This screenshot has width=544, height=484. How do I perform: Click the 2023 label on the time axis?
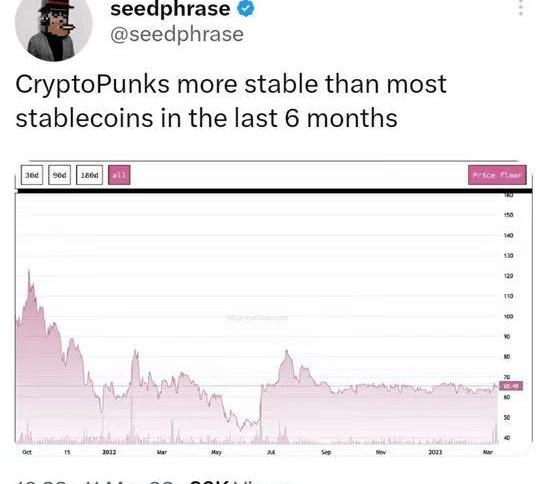(x=435, y=452)
